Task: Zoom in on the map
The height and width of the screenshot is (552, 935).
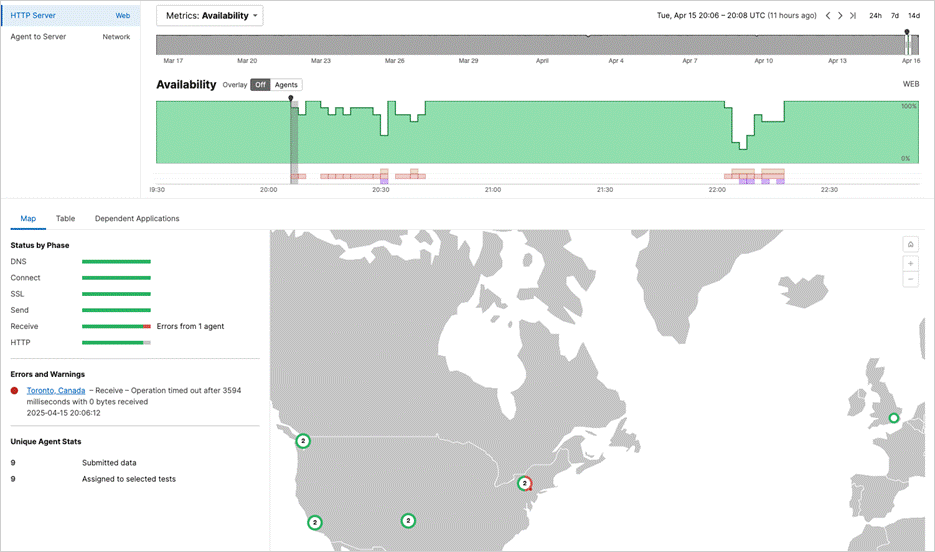Action: [910, 262]
